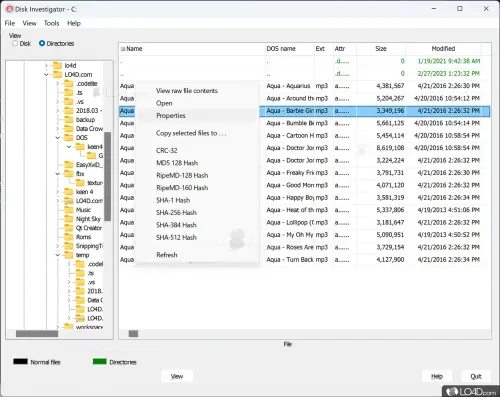Sort by the Modified column header
Image resolution: width=500 pixels, height=397 pixels.
pos(443,49)
